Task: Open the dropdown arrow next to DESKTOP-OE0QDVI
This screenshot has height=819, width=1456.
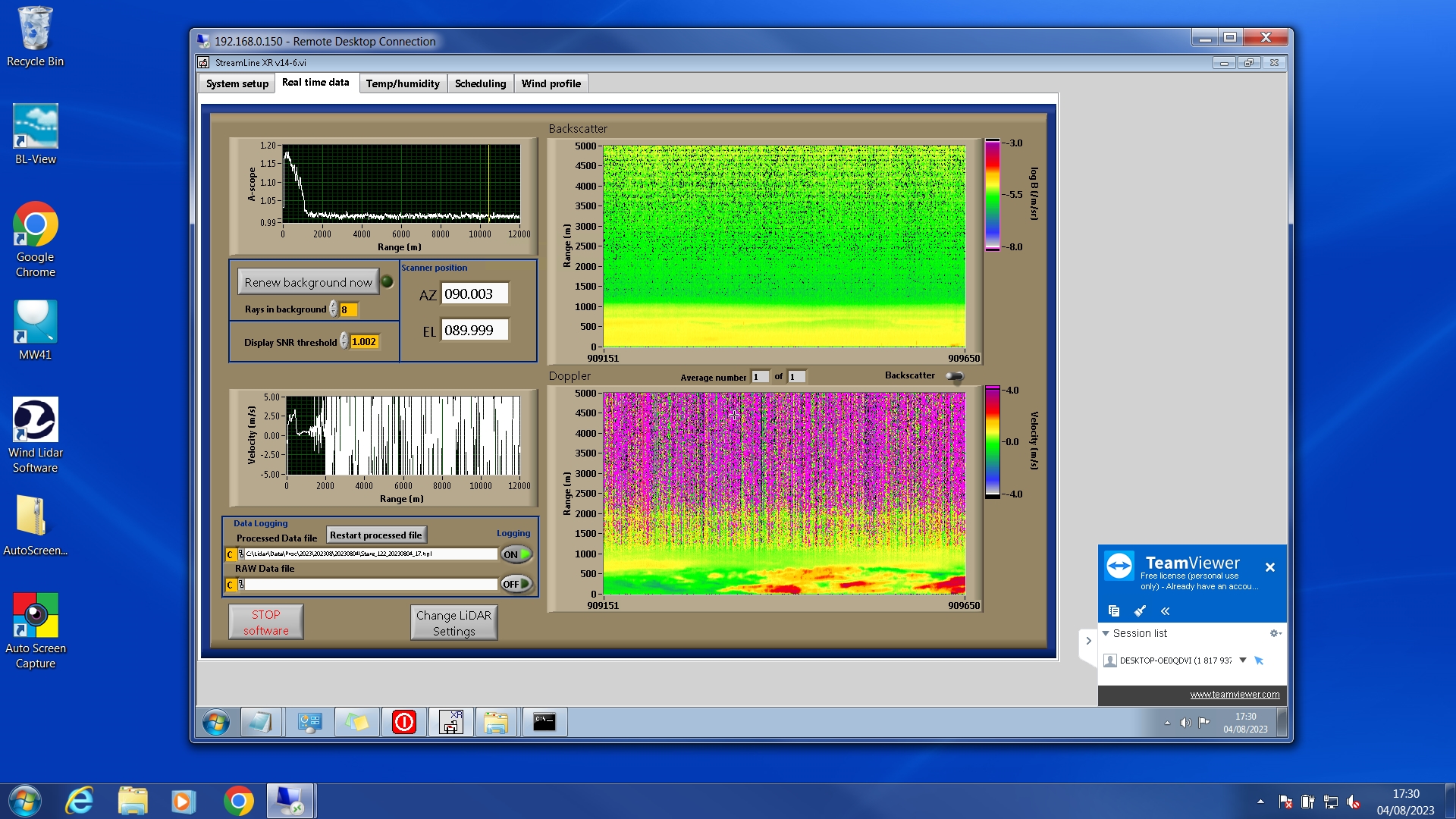Action: (1243, 661)
